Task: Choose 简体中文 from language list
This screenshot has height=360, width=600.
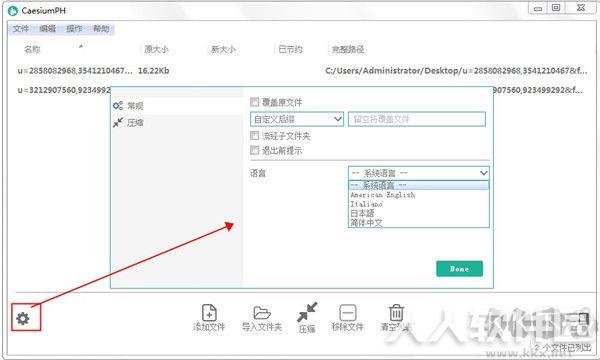Action: pyautogui.click(x=419, y=222)
